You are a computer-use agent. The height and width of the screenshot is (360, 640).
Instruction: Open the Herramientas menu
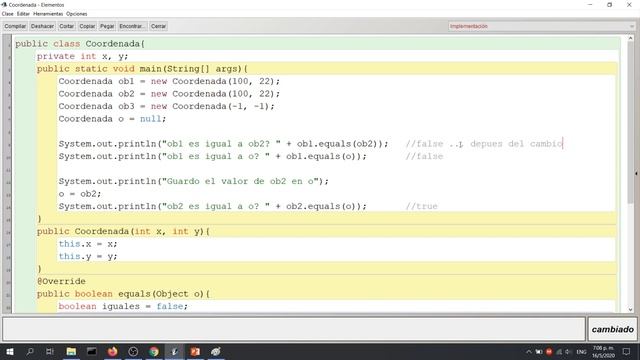tap(48, 14)
